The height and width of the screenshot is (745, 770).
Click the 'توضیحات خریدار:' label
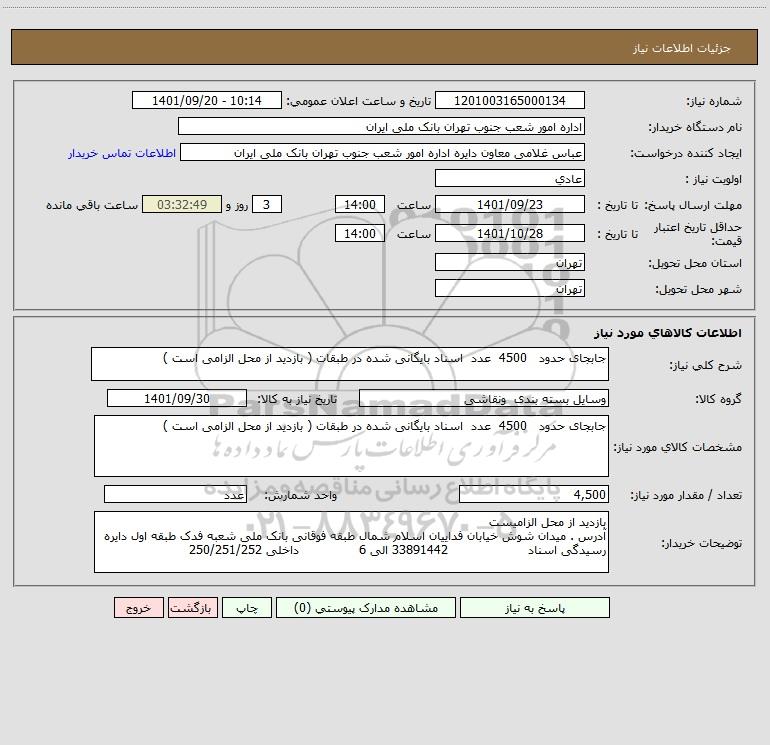(702, 544)
